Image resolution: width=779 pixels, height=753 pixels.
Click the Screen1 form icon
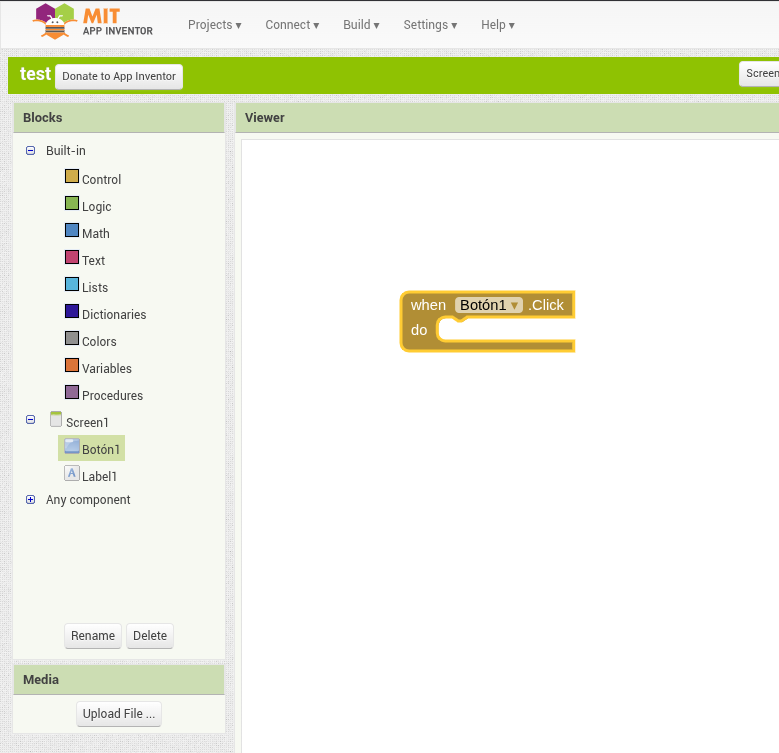56,419
